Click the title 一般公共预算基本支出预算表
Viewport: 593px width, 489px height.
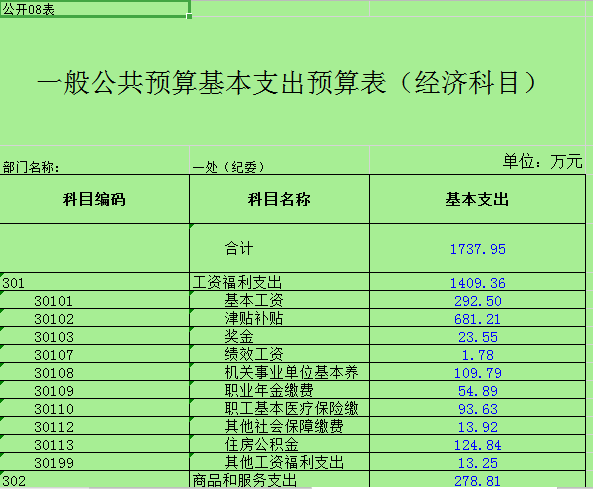tap(286, 82)
